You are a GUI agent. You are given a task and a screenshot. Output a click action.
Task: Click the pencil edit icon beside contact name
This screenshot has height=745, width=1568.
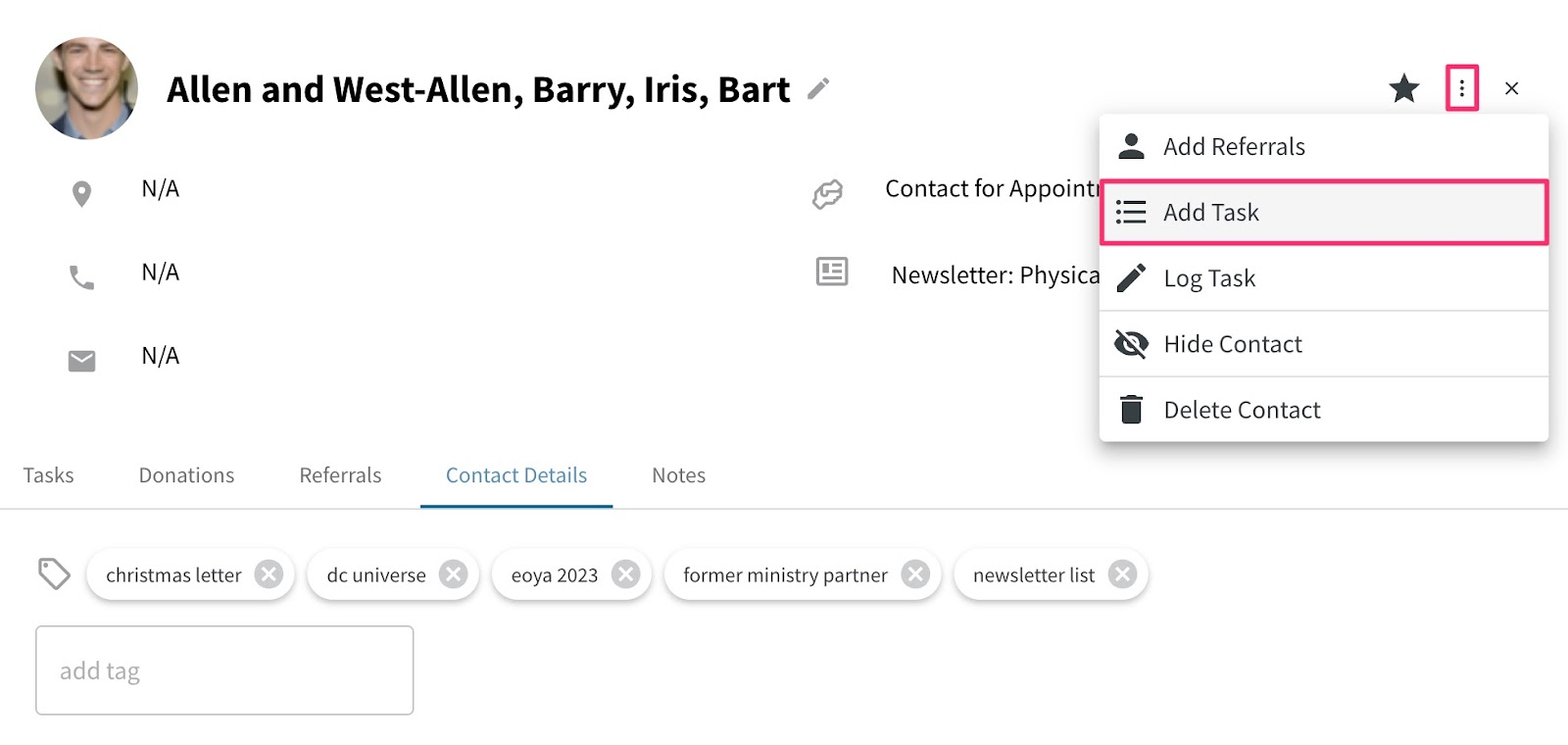tap(818, 89)
